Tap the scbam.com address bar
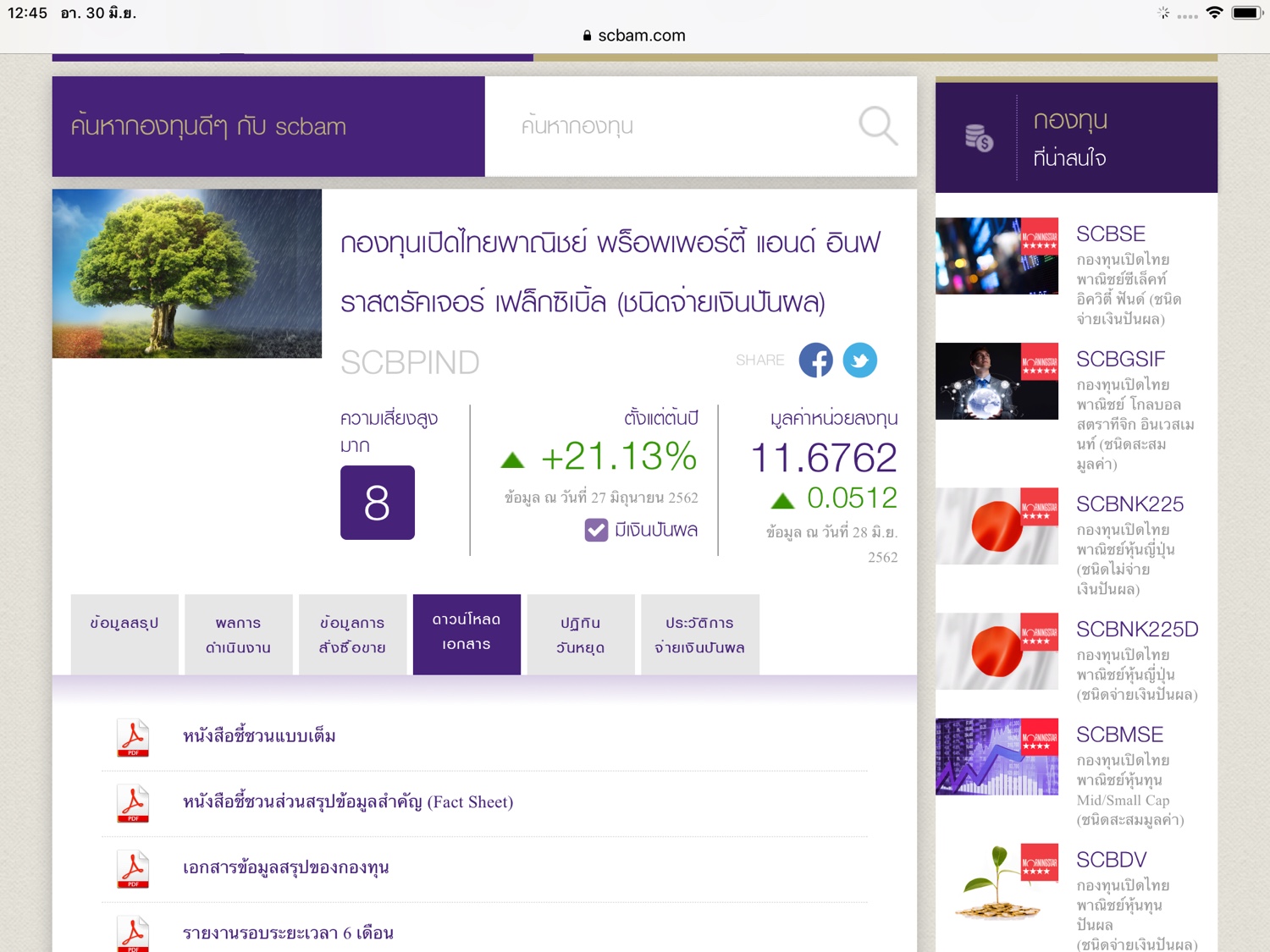 (635, 36)
